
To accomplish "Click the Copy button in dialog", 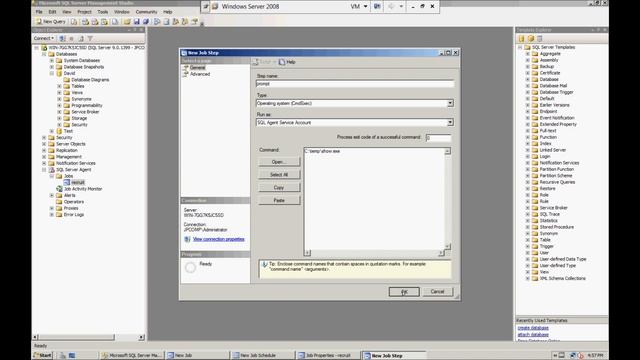I will click(279, 187).
